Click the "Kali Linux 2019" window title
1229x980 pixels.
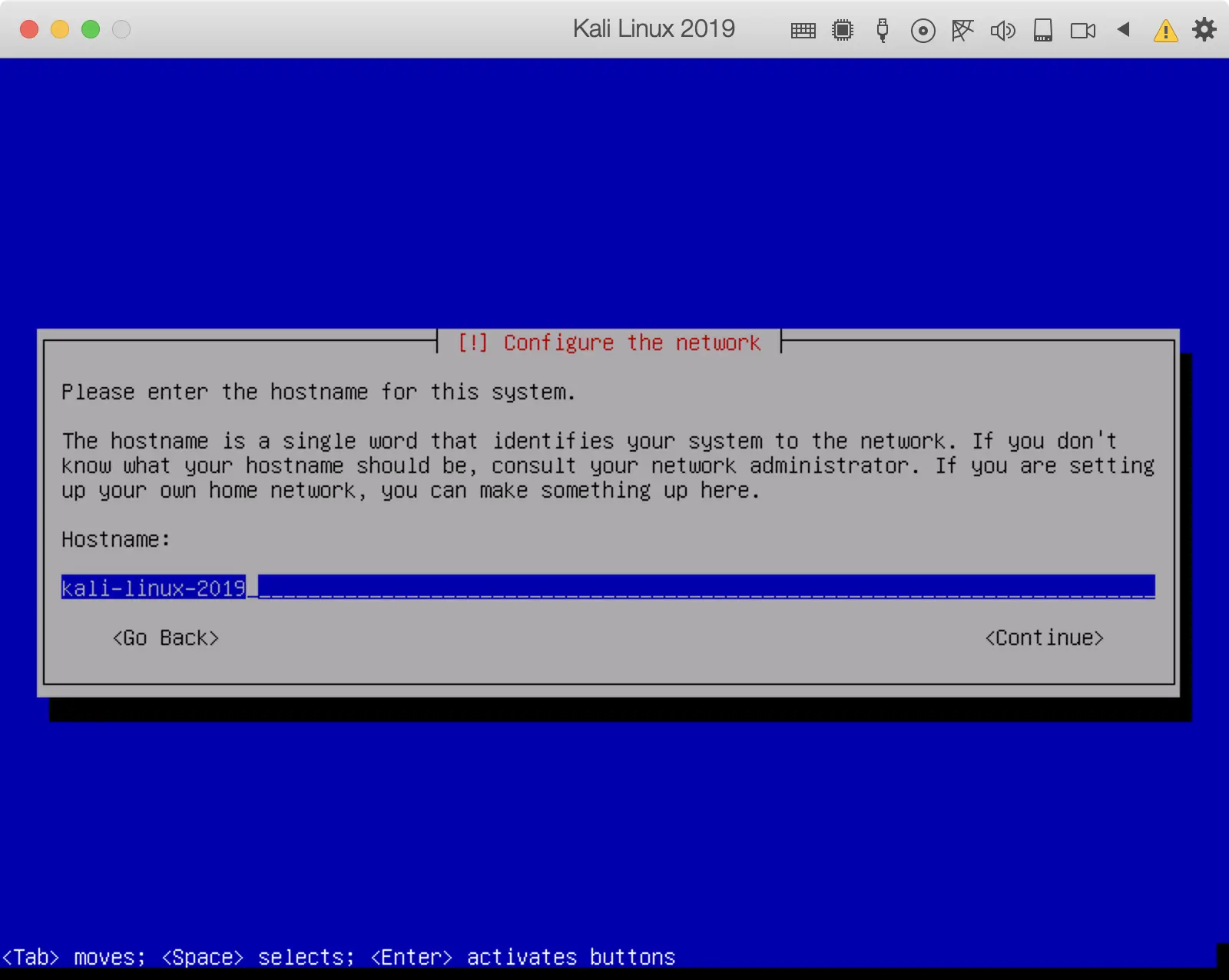pyautogui.click(x=654, y=29)
